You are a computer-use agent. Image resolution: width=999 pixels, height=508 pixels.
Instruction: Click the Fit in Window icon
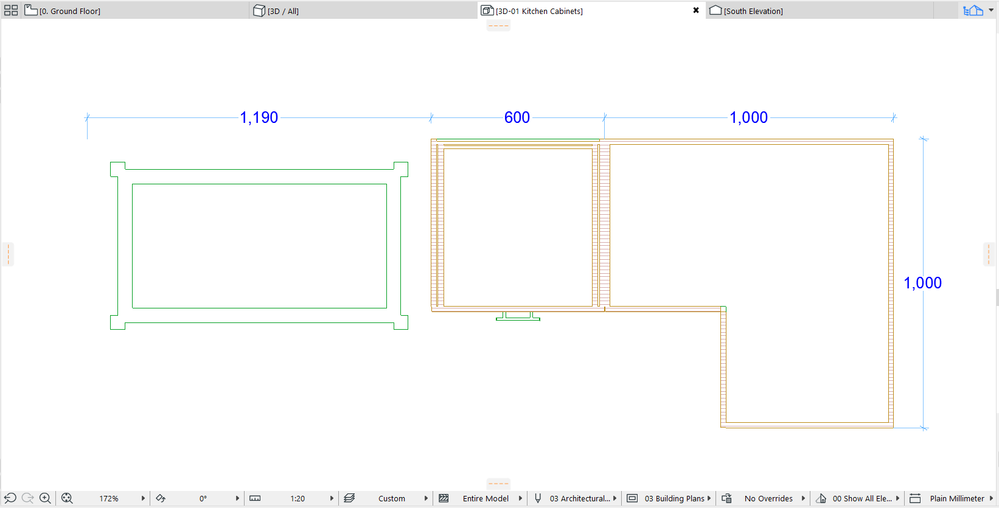pyautogui.click(x=67, y=498)
